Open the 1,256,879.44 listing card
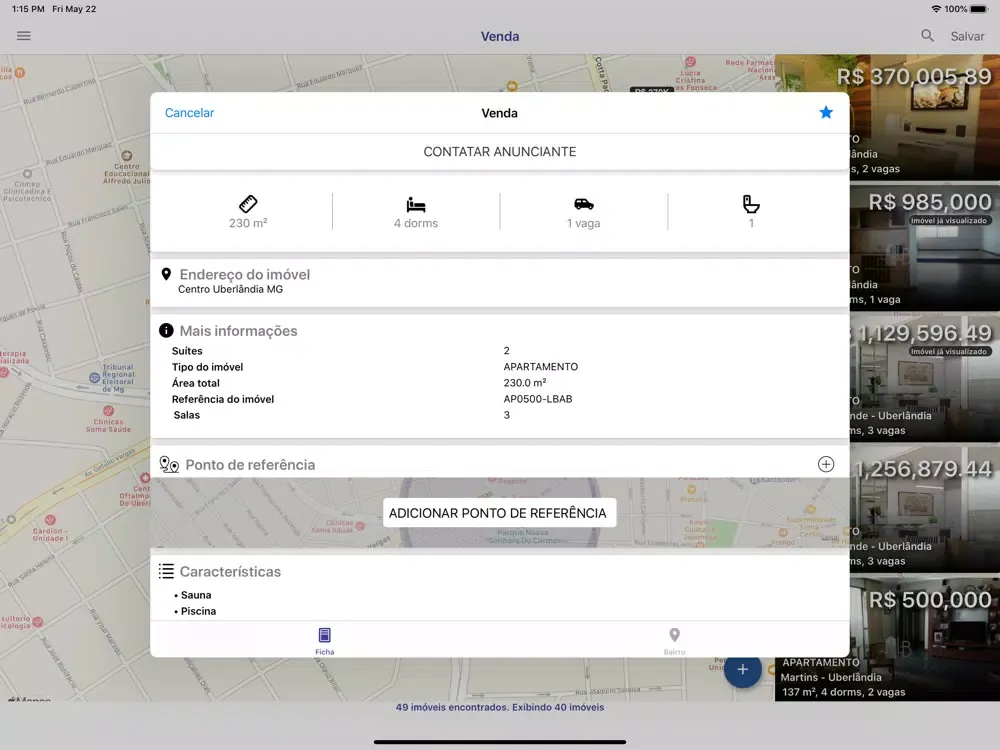 [x=925, y=509]
